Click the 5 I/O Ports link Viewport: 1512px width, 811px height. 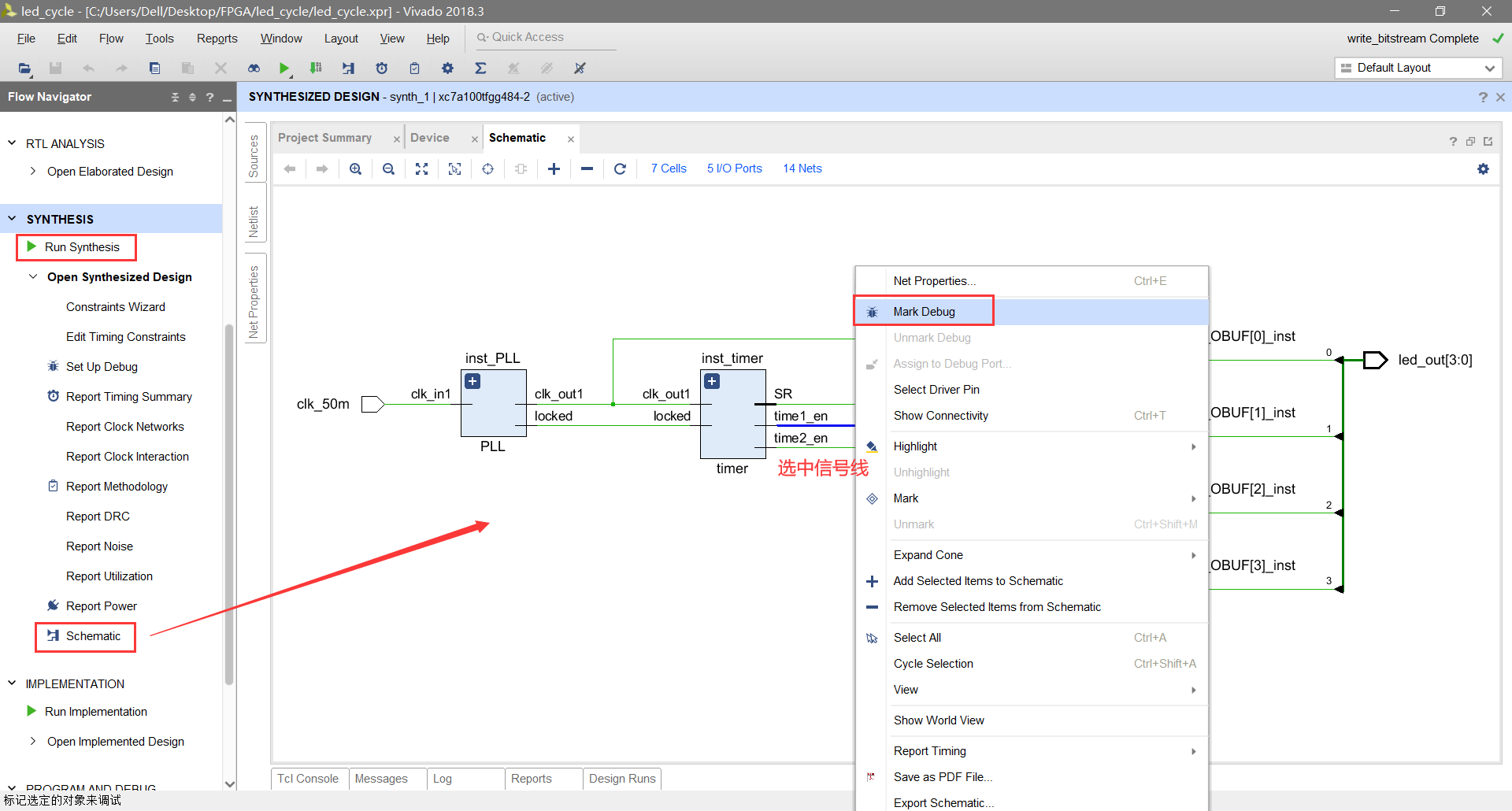pyautogui.click(x=735, y=168)
